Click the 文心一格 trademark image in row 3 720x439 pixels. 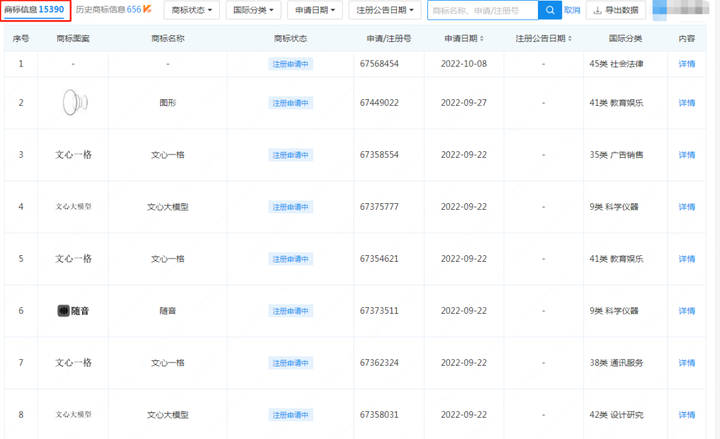coord(73,155)
